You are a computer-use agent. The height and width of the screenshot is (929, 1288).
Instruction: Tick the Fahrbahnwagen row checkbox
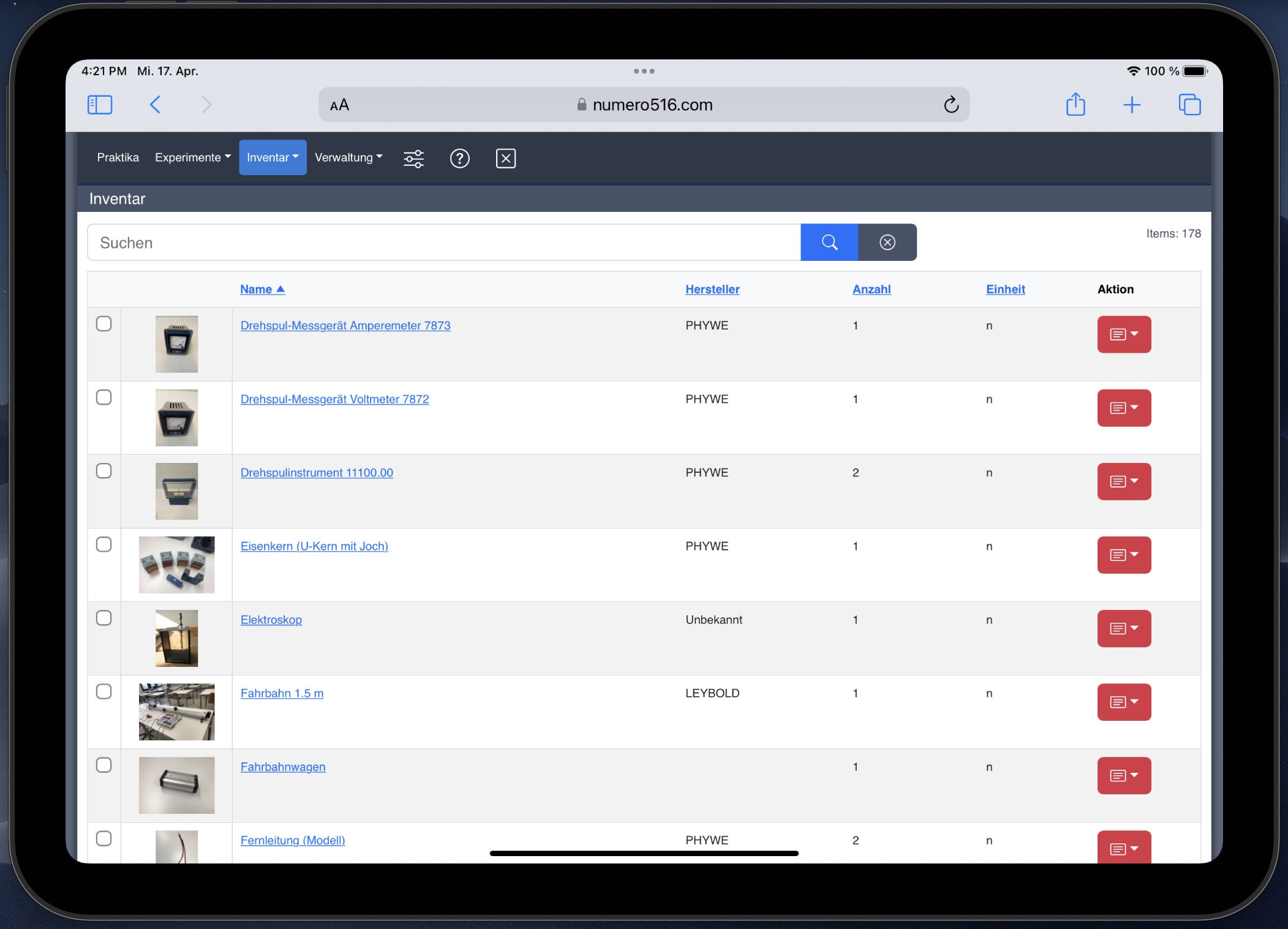click(104, 765)
